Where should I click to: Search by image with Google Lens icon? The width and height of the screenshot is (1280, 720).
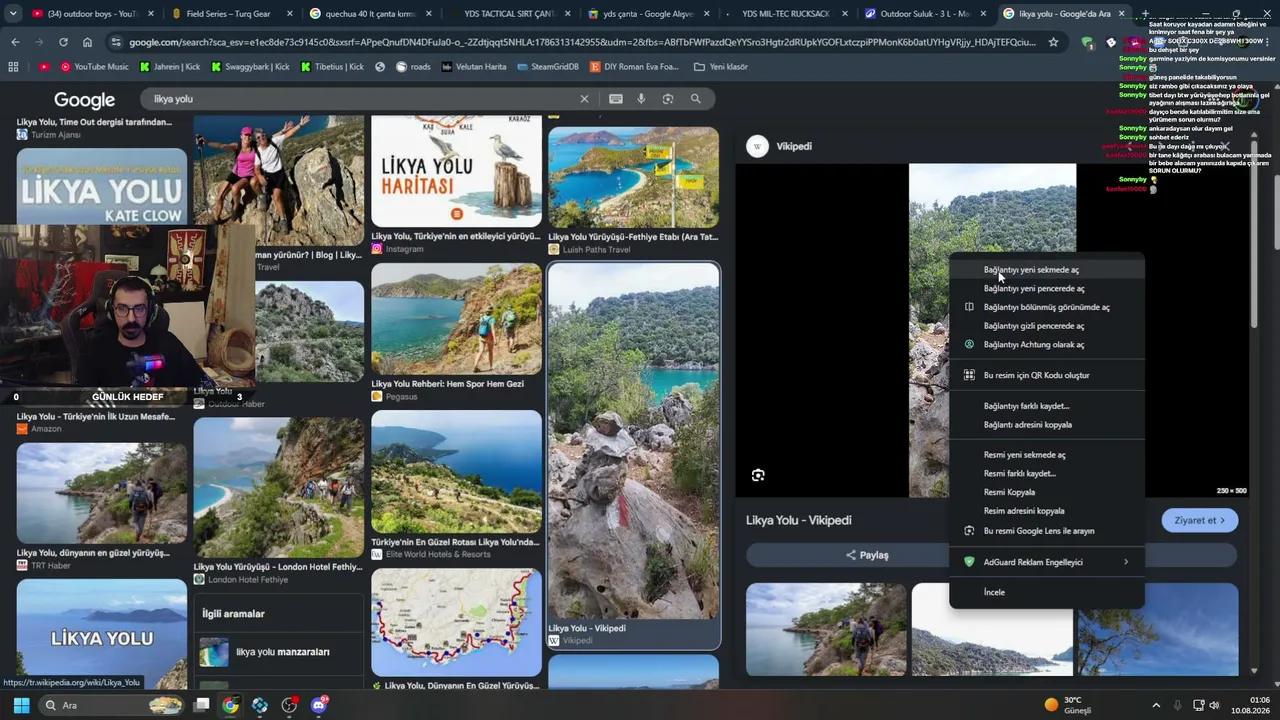click(x=668, y=99)
